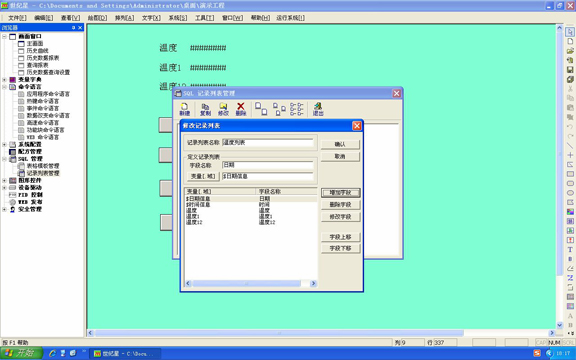
Task: Select the T text tool in right toolbar
Action: pos(570,249)
